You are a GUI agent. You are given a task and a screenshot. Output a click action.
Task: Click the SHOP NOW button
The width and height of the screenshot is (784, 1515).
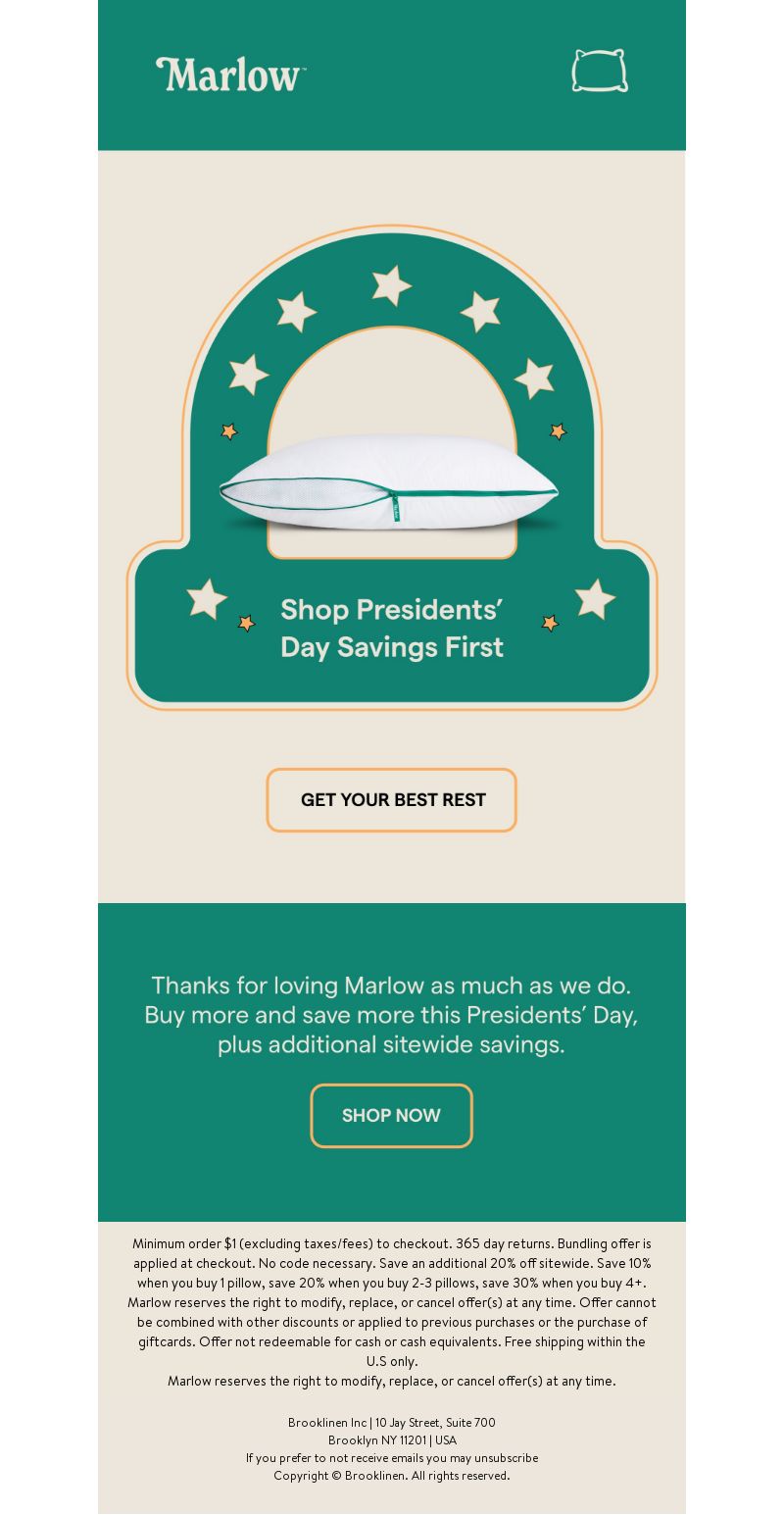point(391,1116)
